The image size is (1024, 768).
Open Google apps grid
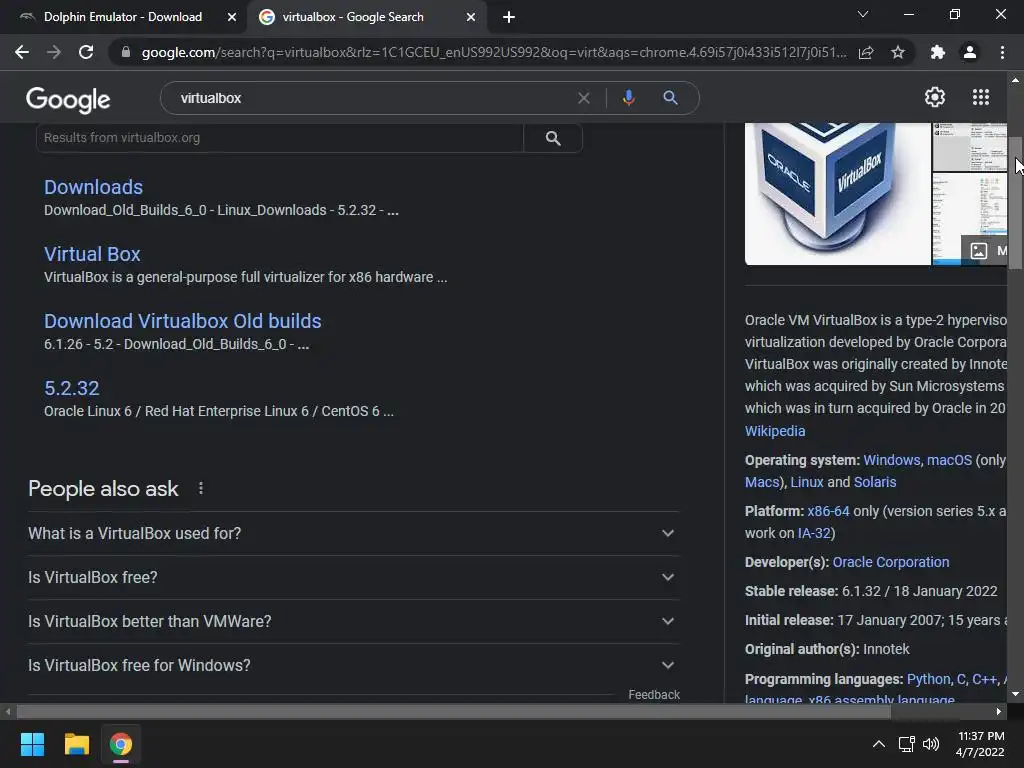(981, 97)
